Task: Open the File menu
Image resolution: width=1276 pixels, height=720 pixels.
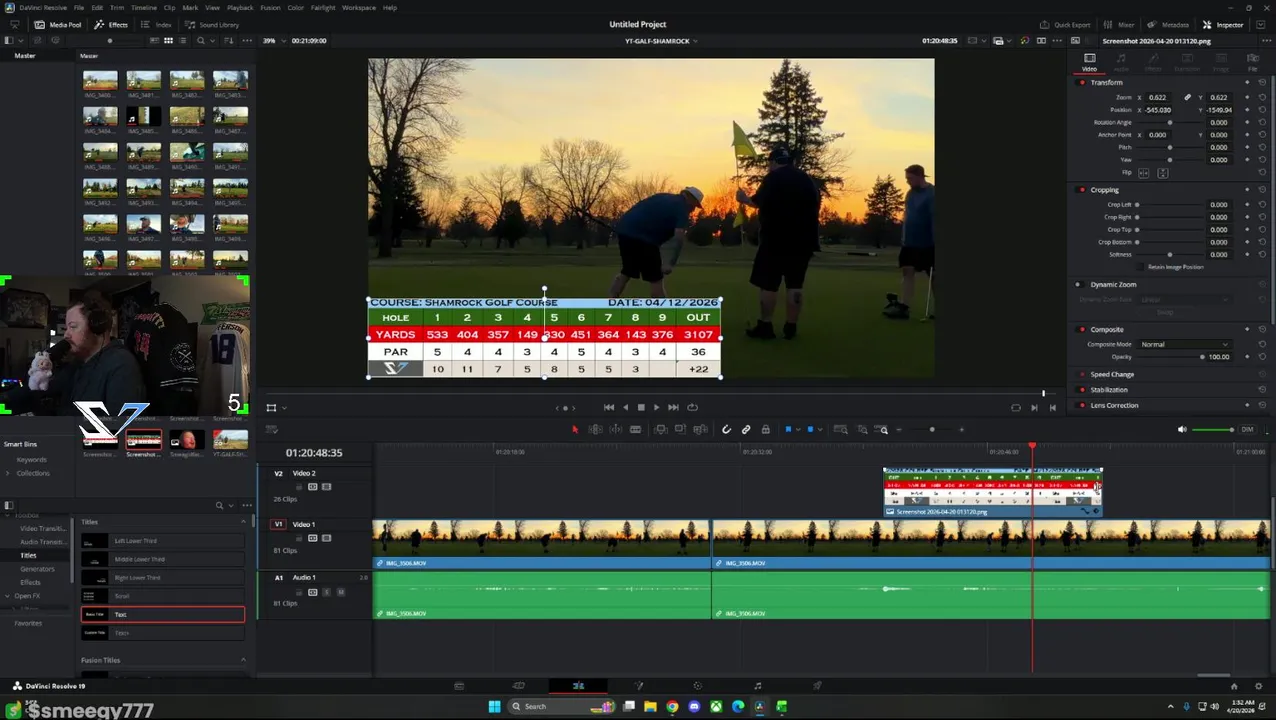Action: click(x=78, y=7)
